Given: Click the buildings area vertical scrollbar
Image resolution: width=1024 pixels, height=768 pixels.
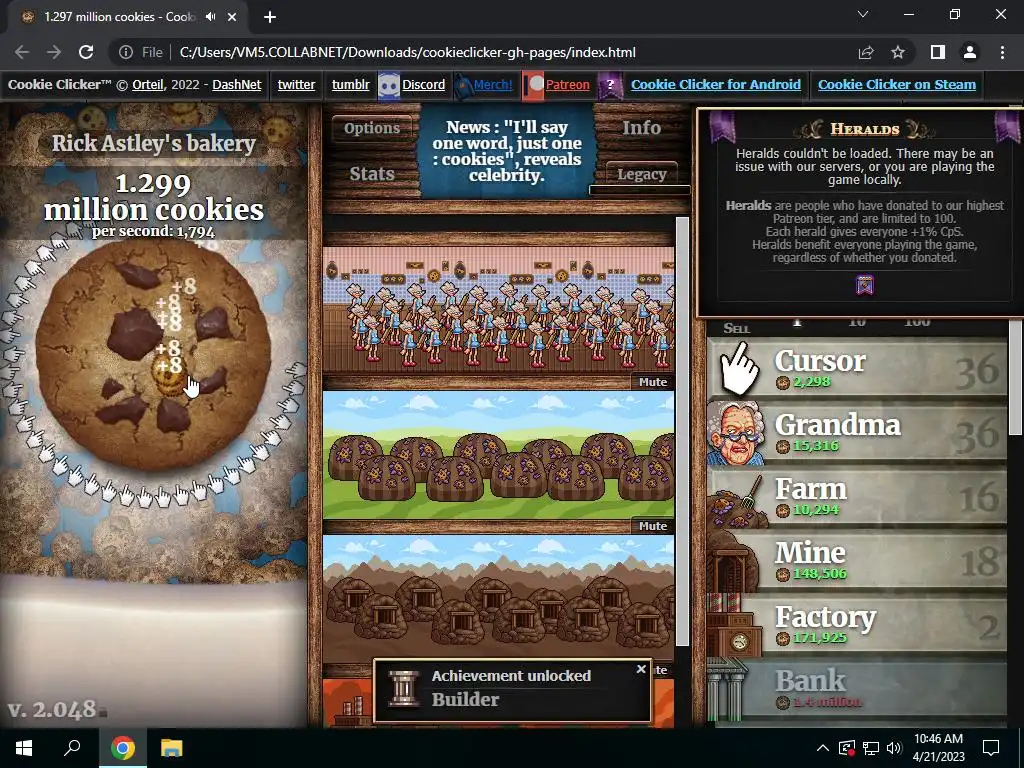Looking at the screenshot, I should coord(682,431).
